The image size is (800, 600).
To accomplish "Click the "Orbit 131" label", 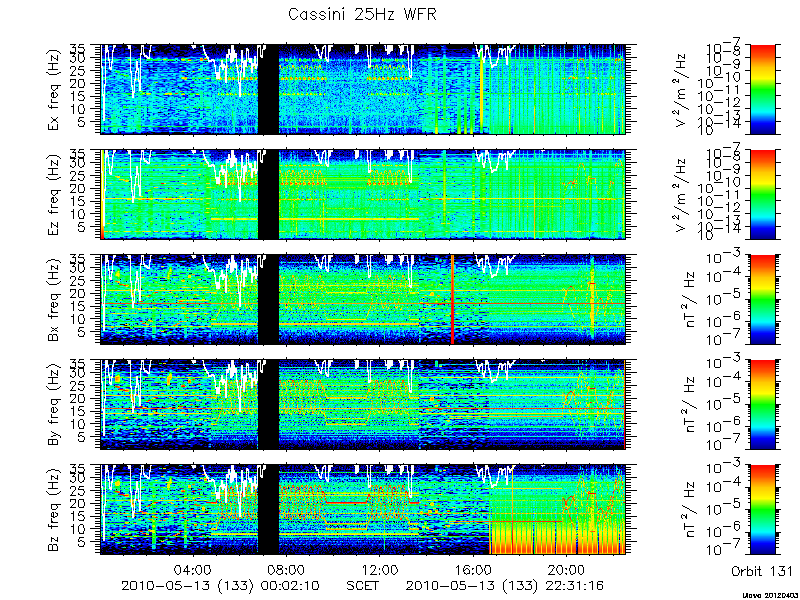I will pos(762,570).
